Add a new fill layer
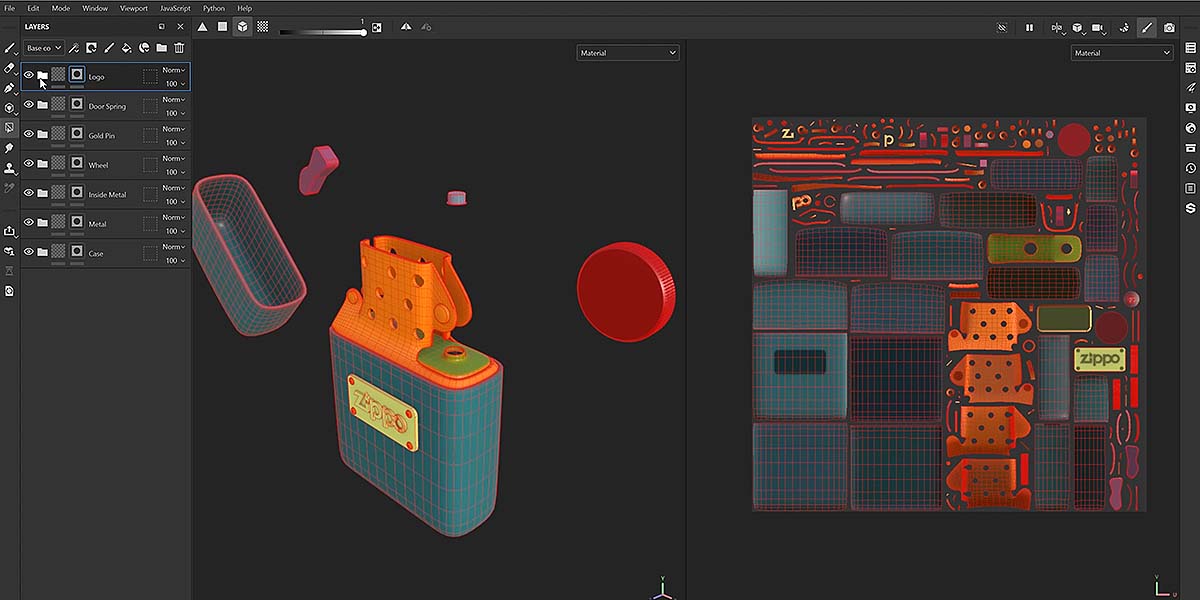 coord(126,47)
